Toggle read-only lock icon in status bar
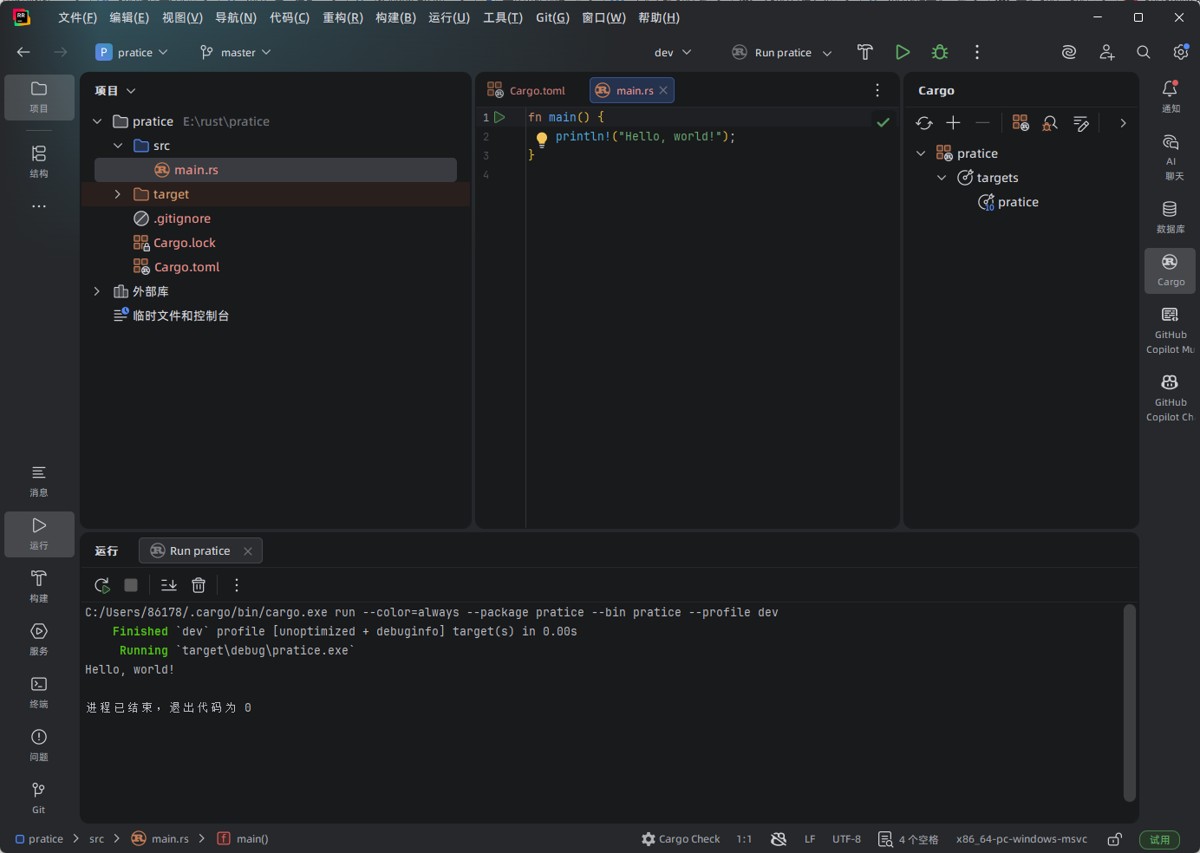This screenshot has height=853, width=1200. point(1115,839)
